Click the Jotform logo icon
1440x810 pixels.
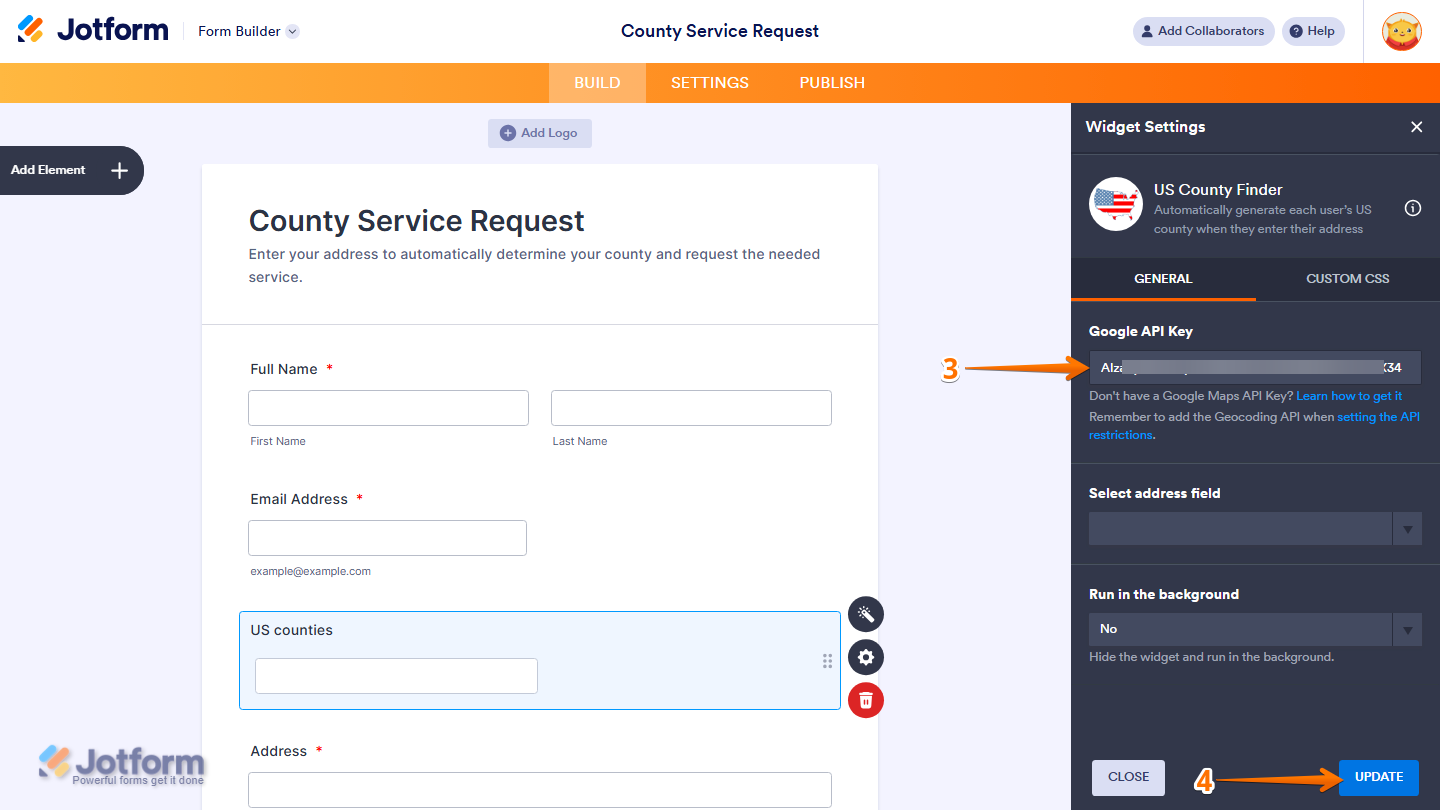click(x=31, y=30)
